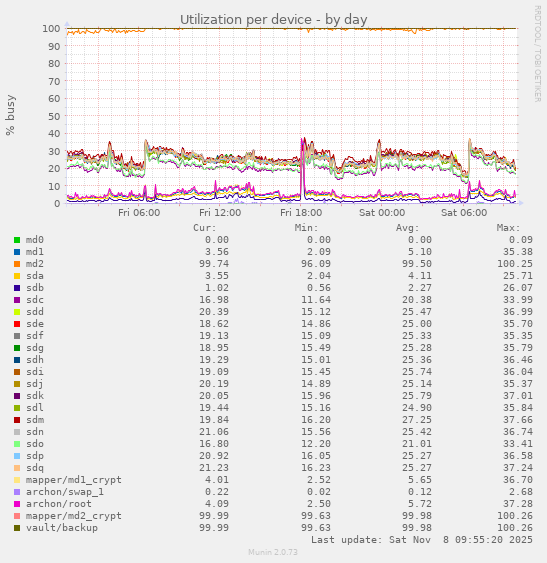This screenshot has height=563, width=547.
Task: Click the 'sde' legend label
Action: click(34, 324)
